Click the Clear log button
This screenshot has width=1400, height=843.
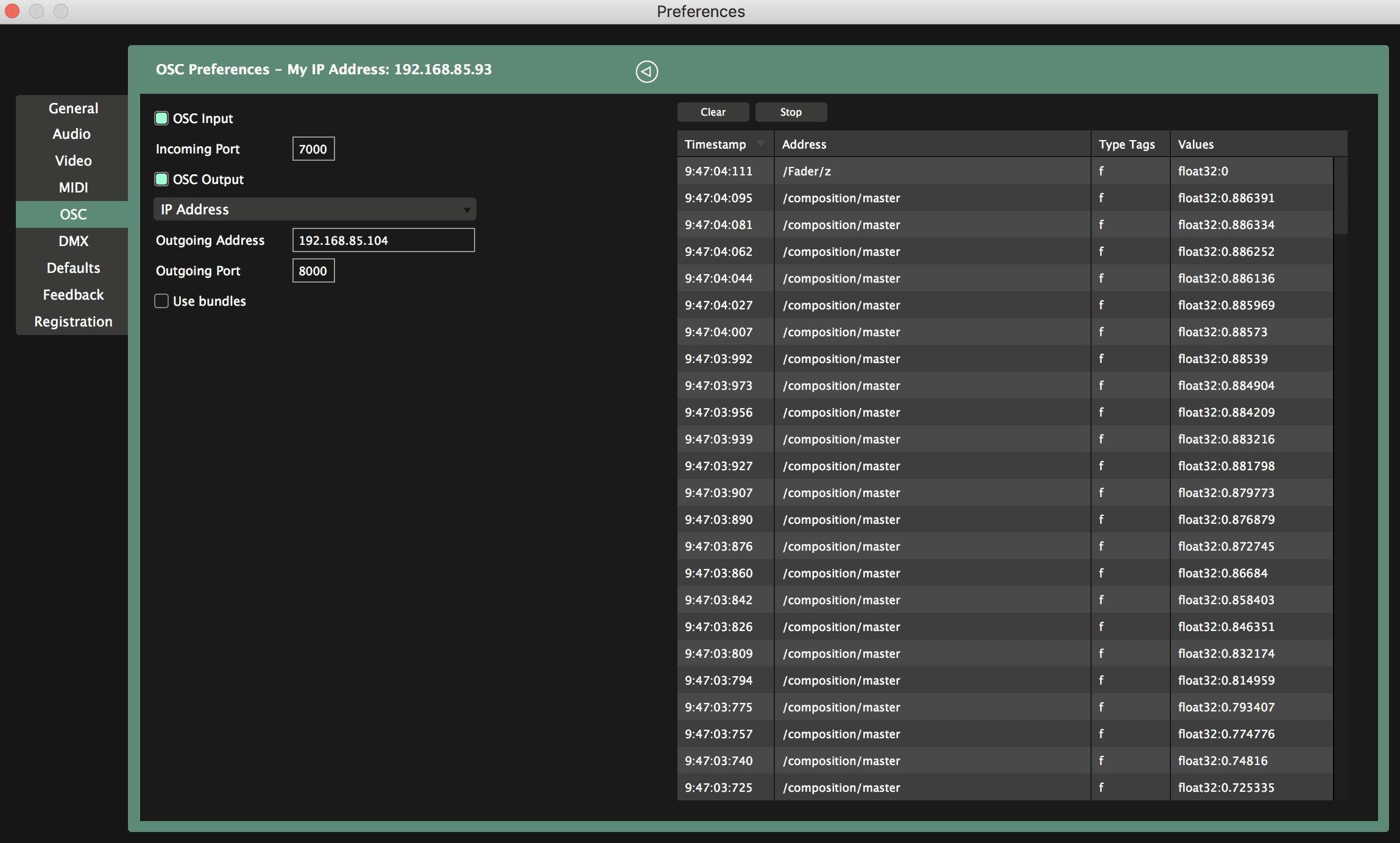pyautogui.click(x=713, y=112)
